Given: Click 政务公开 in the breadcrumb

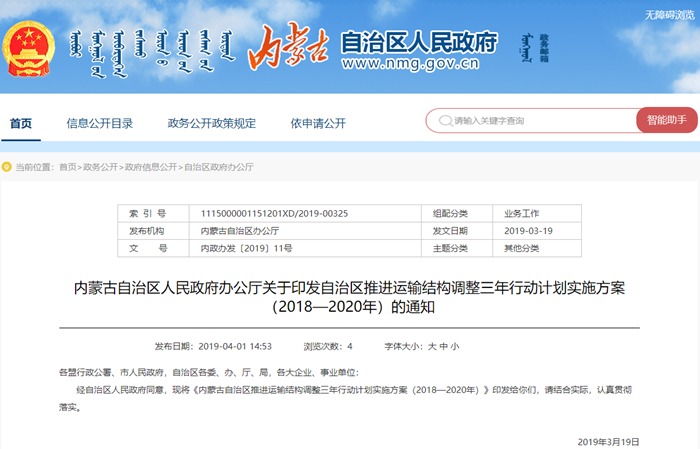Looking at the screenshot, I should (x=100, y=167).
